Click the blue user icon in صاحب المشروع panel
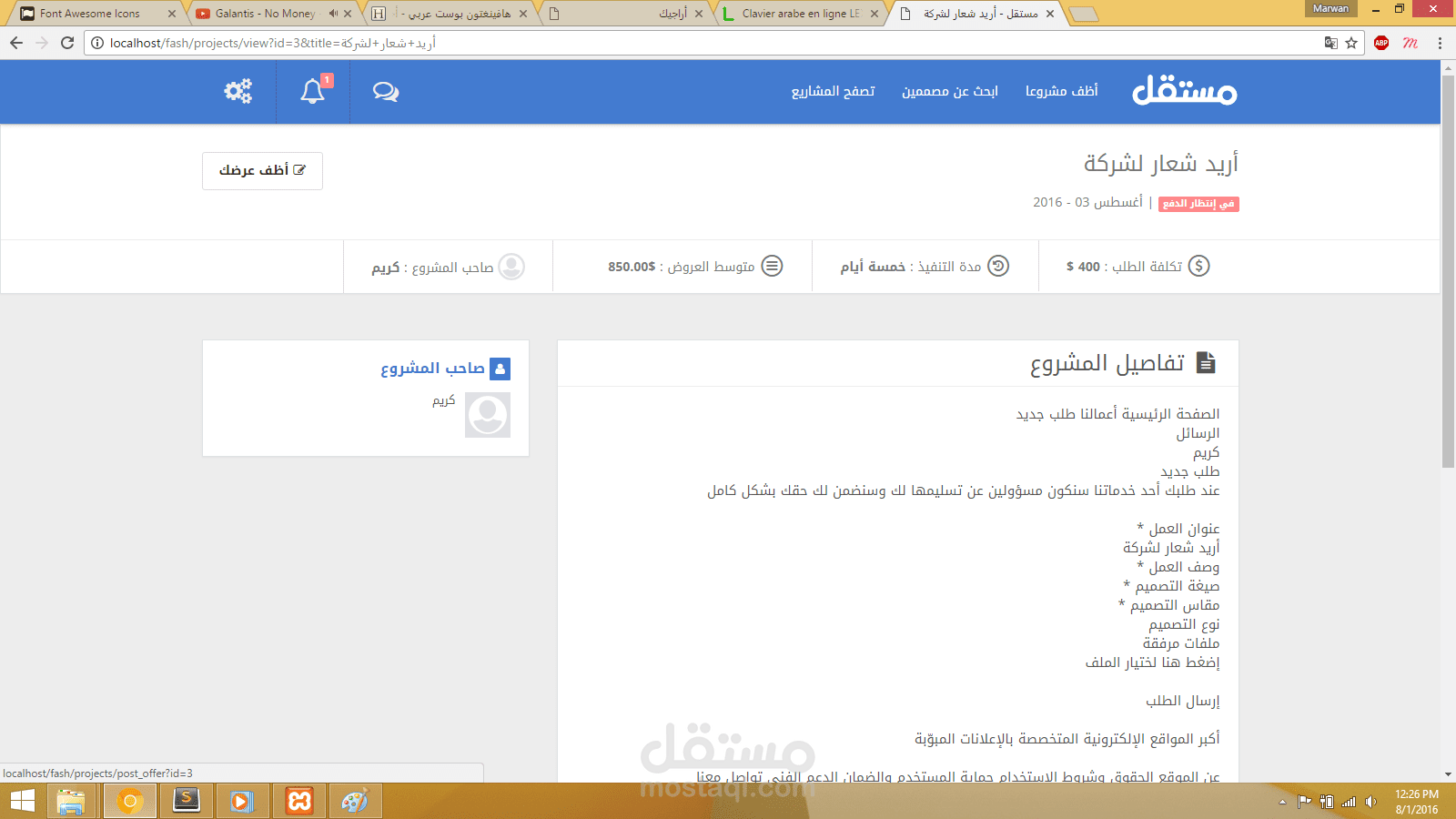Viewport: 1456px width, 819px height. [x=500, y=369]
